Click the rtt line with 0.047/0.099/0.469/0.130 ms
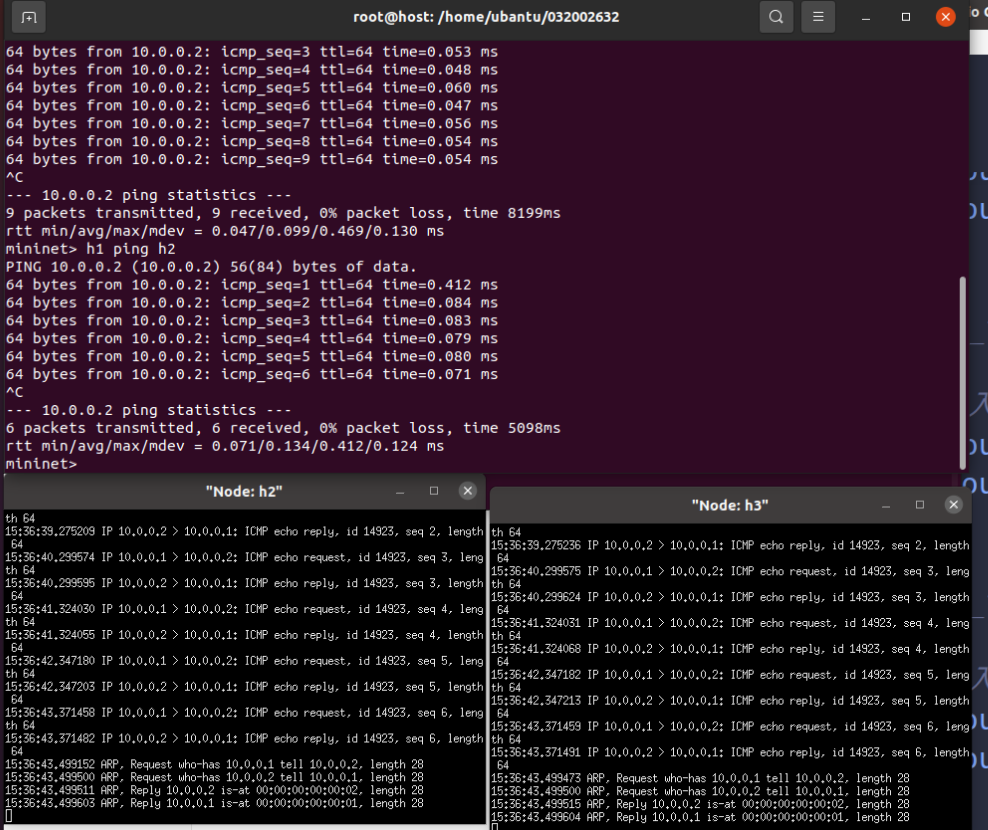 (x=225, y=231)
